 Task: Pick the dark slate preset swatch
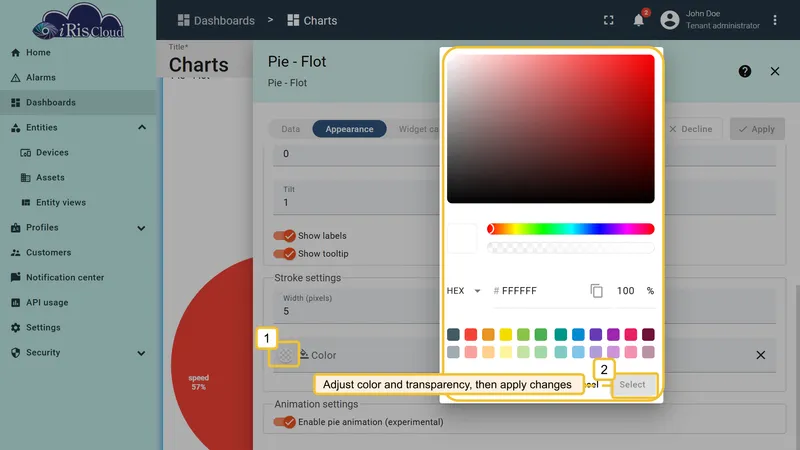(x=453, y=335)
